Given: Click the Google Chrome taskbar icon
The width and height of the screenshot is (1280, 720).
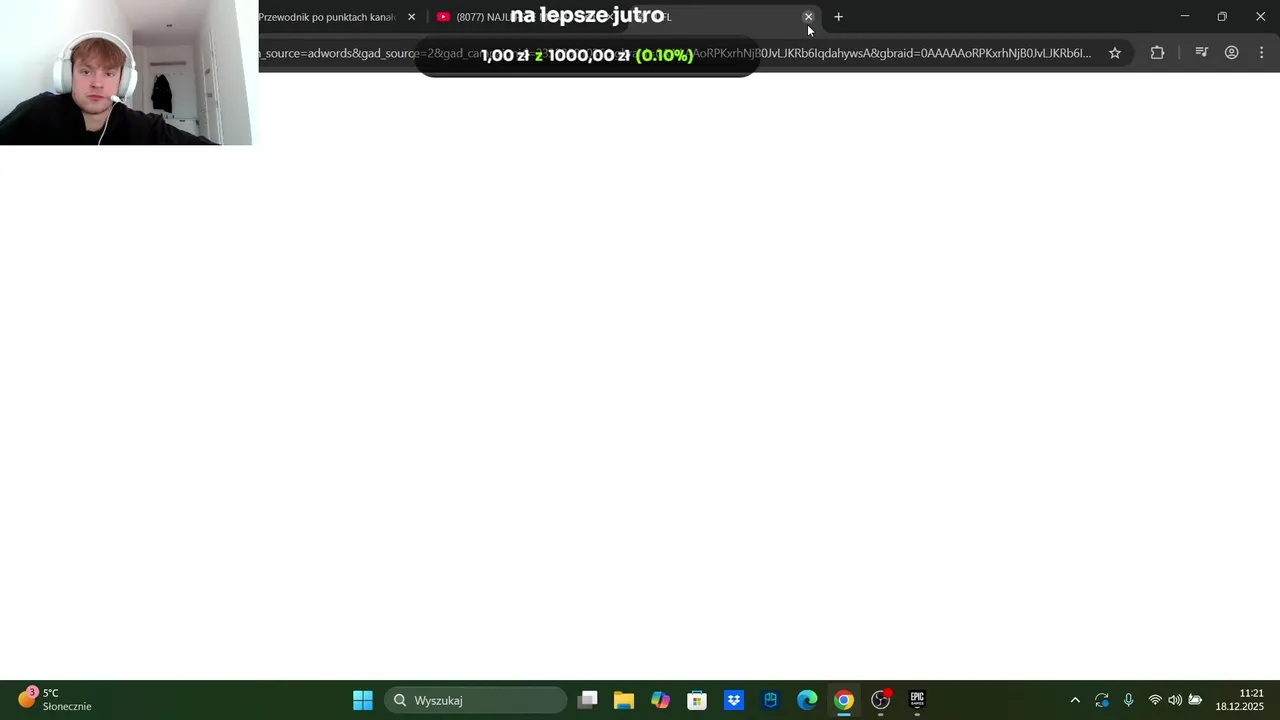Looking at the screenshot, I should 844,700.
